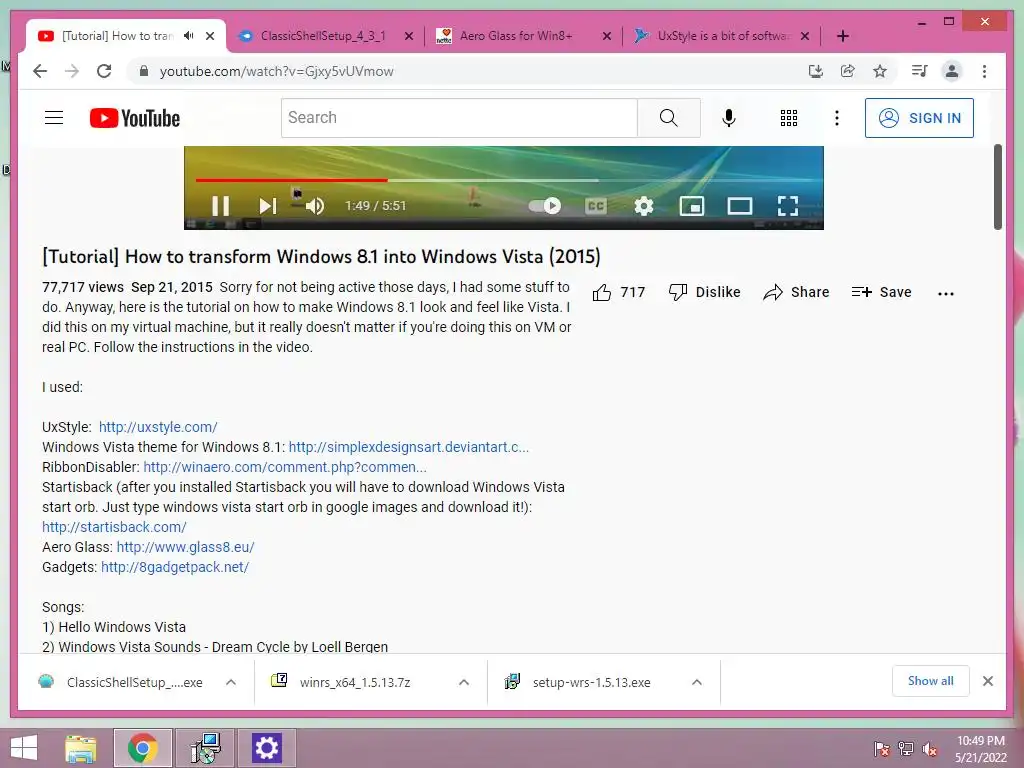Open Action Center flag tray icon

coord(882,749)
